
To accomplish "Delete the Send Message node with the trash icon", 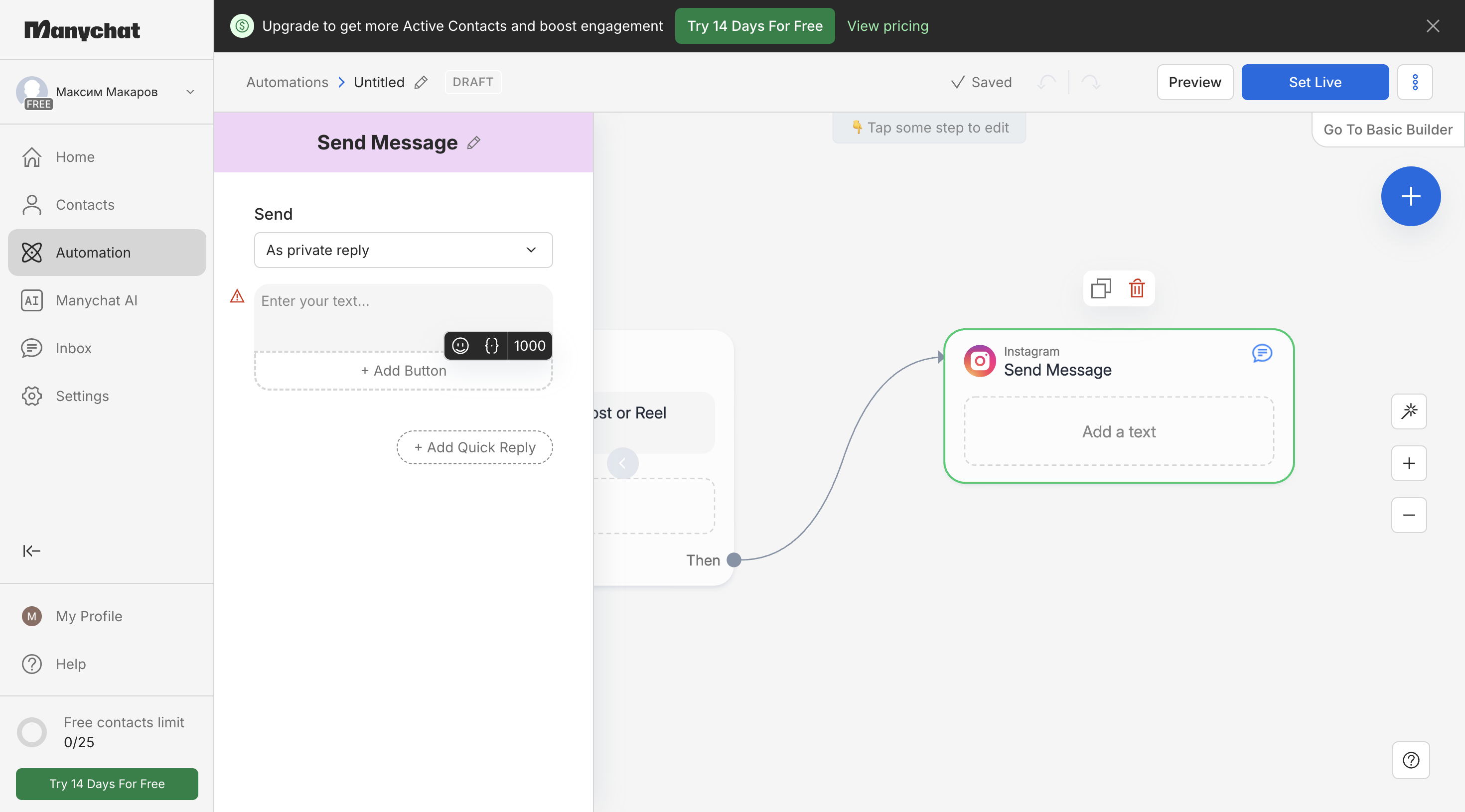I will 1137,288.
